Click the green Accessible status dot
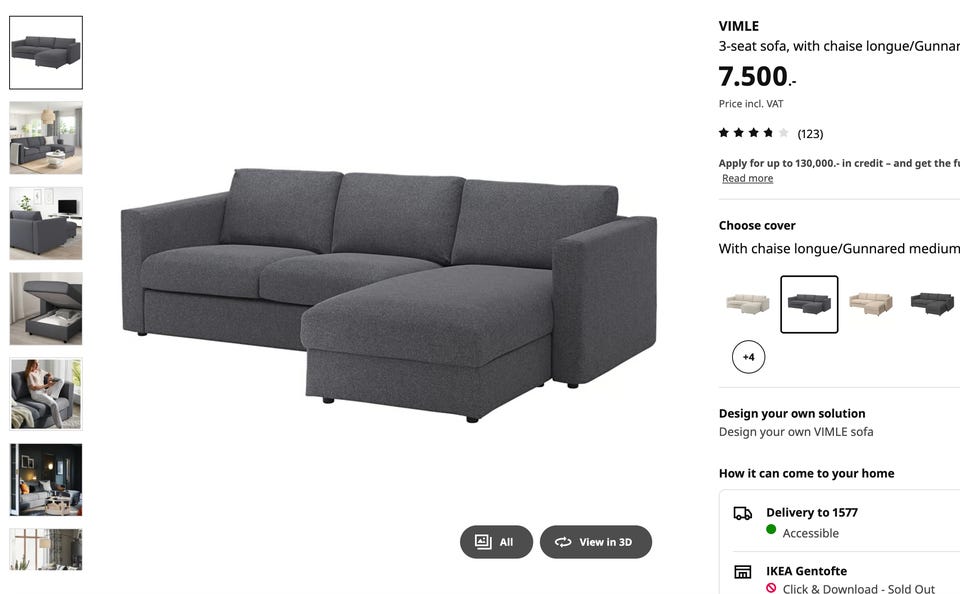960x594 pixels. pyautogui.click(x=771, y=530)
